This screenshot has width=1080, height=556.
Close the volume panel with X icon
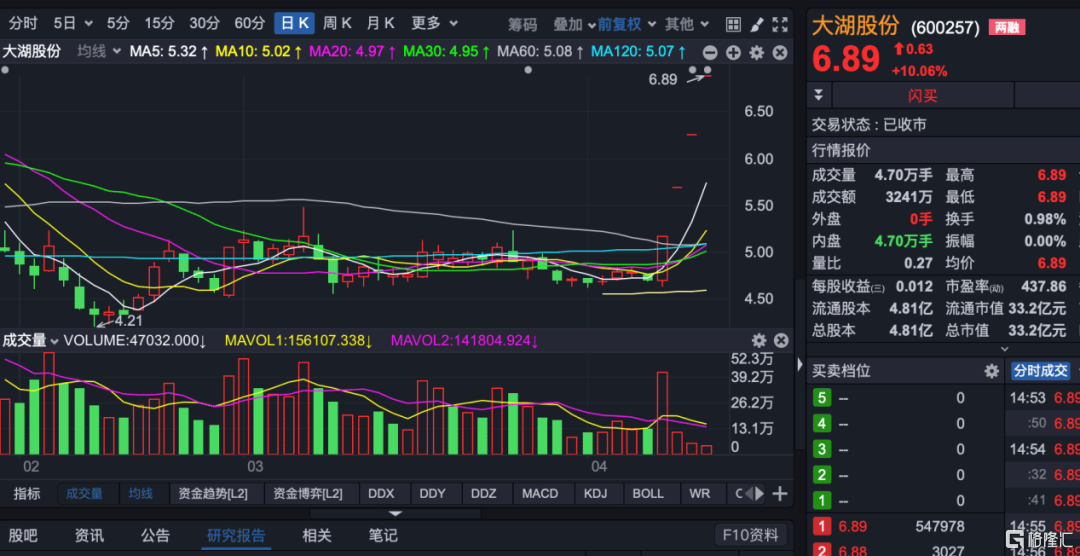pos(780,340)
